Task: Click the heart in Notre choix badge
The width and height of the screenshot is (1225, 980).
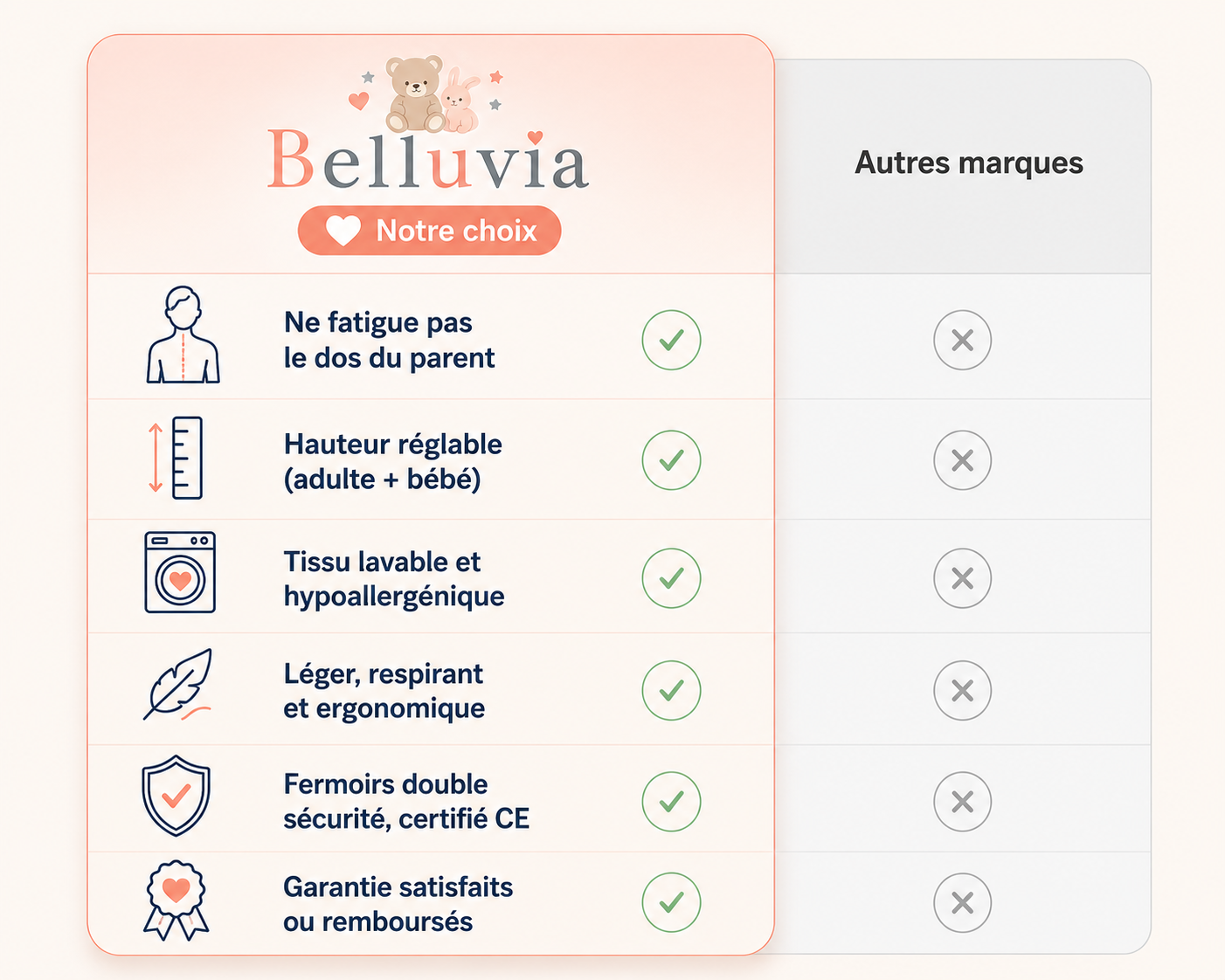Action: pos(343,231)
